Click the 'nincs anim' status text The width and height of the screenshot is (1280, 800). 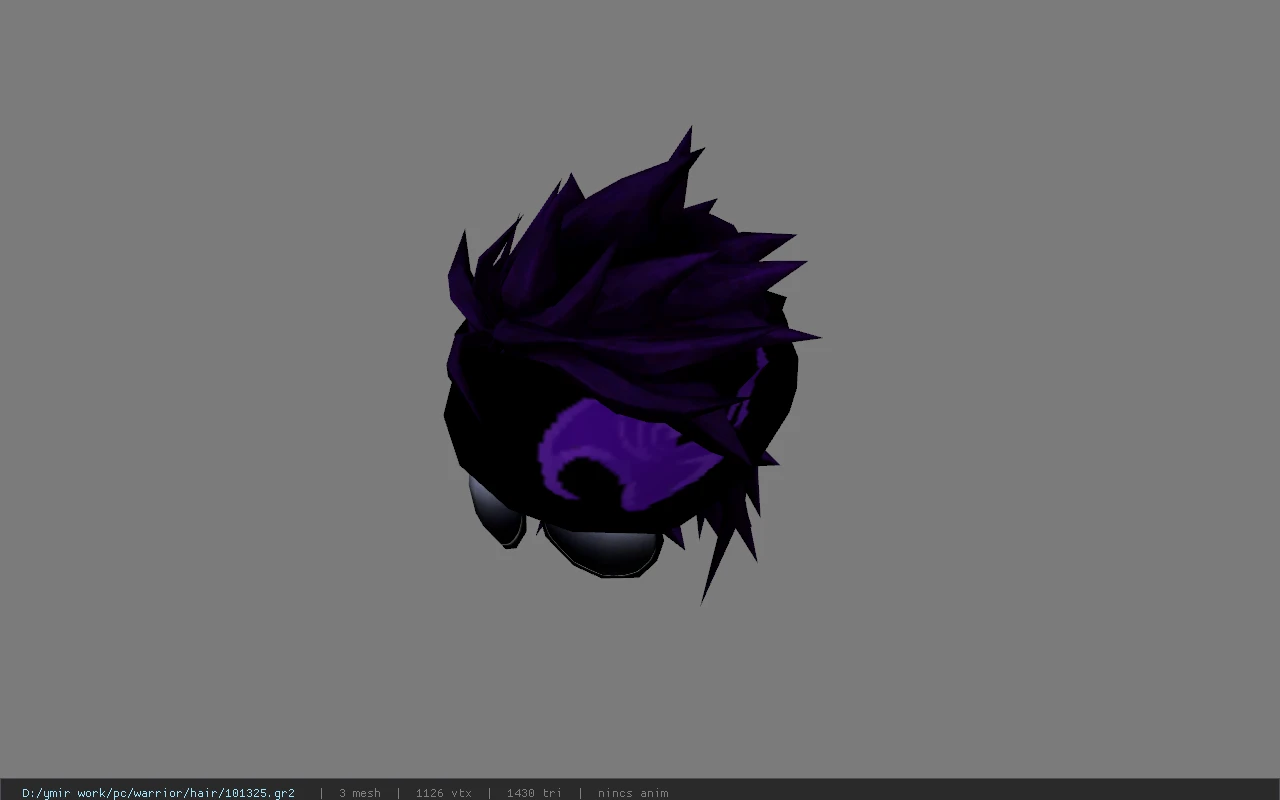633,793
